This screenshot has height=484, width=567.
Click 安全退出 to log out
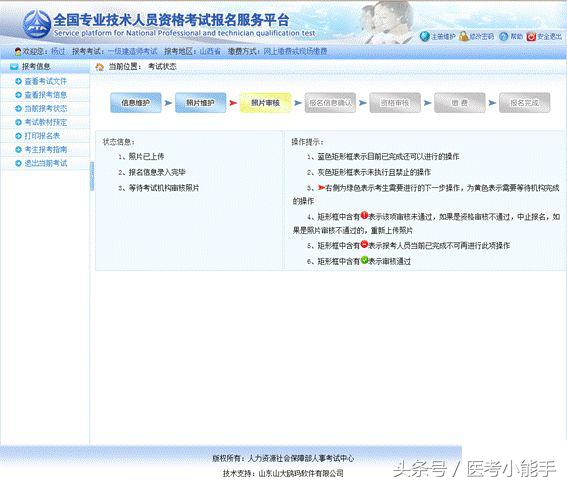(x=549, y=37)
